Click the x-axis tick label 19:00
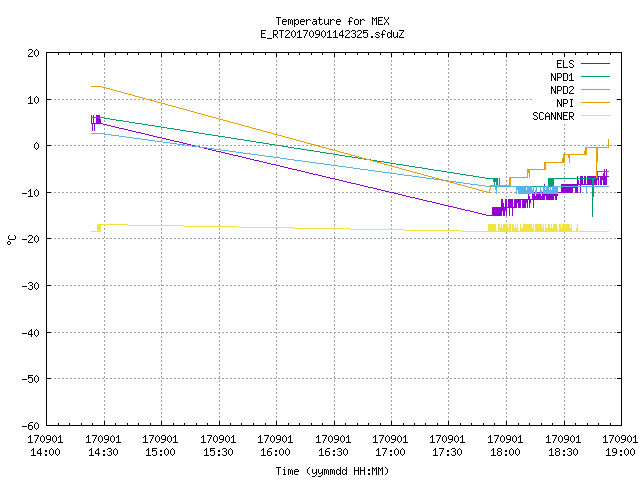The width and height of the screenshot is (640, 480). (620, 452)
